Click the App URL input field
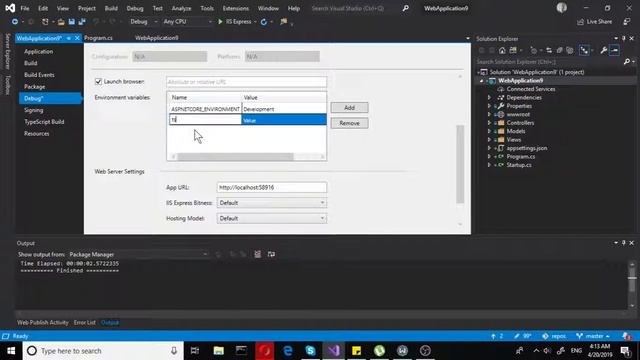The height and width of the screenshot is (360, 640). [x=272, y=187]
